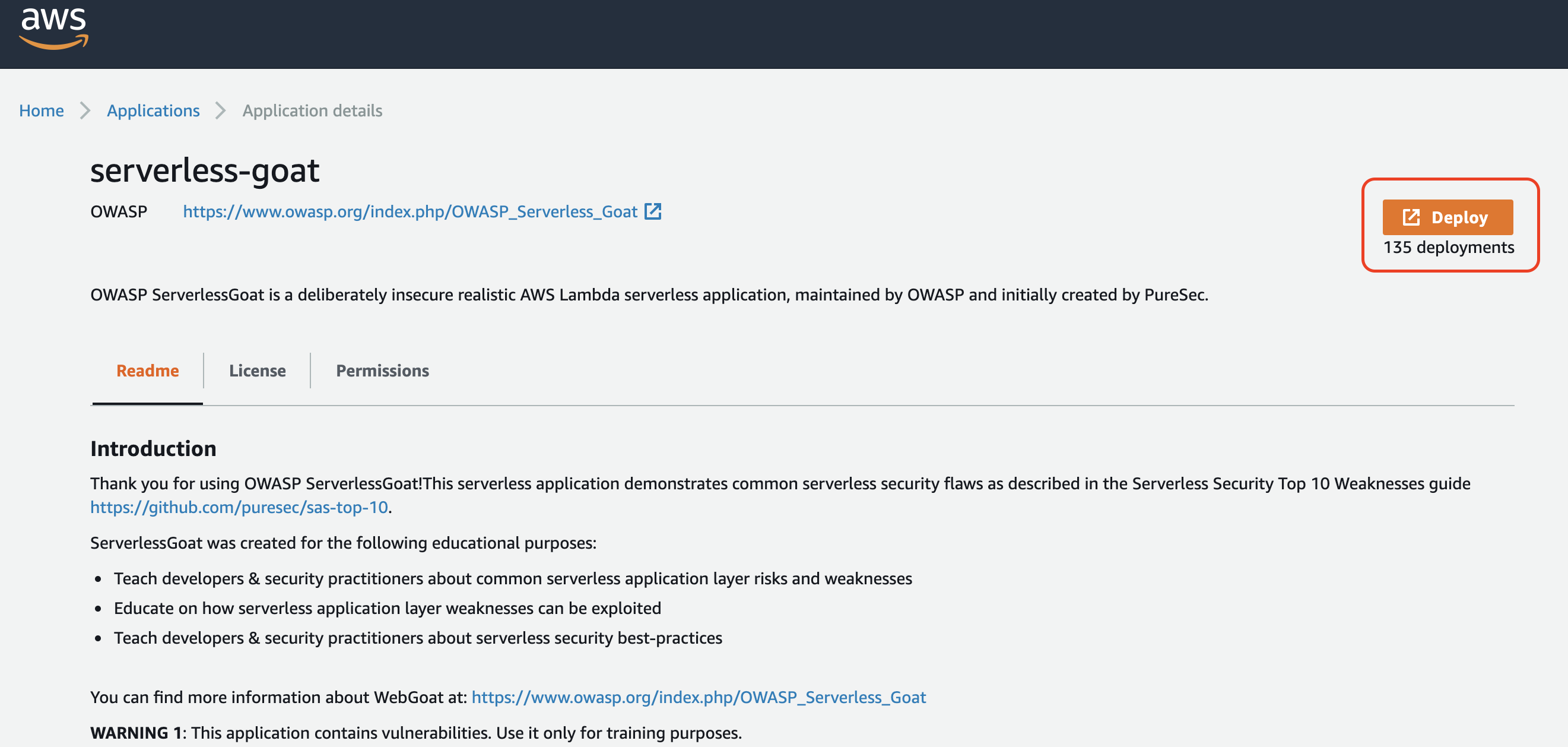Click the chevron separator after Home
The image size is (1568, 747).
85,111
